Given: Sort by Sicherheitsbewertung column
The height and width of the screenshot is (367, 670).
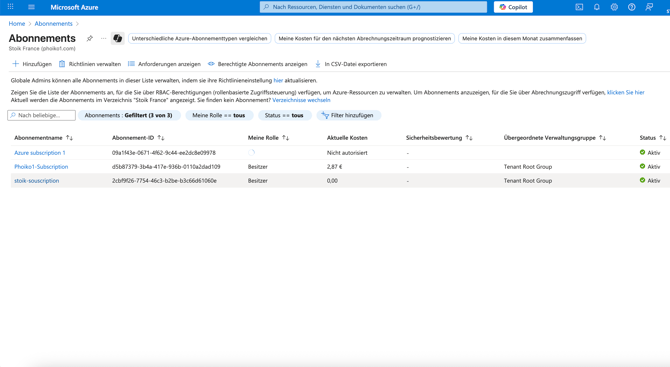Looking at the screenshot, I should [439, 138].
